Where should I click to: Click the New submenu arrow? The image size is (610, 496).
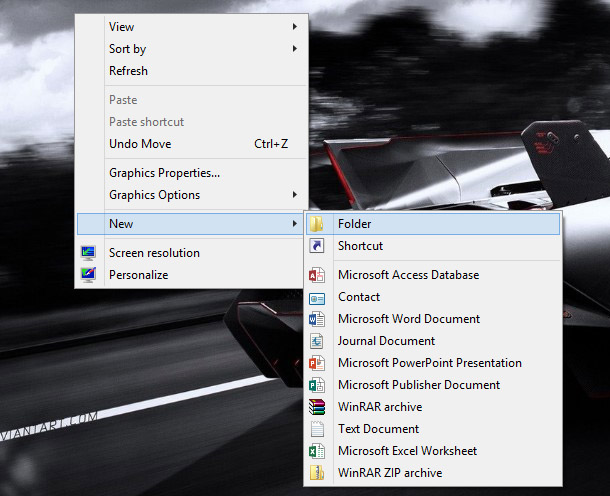coord(294,224)
